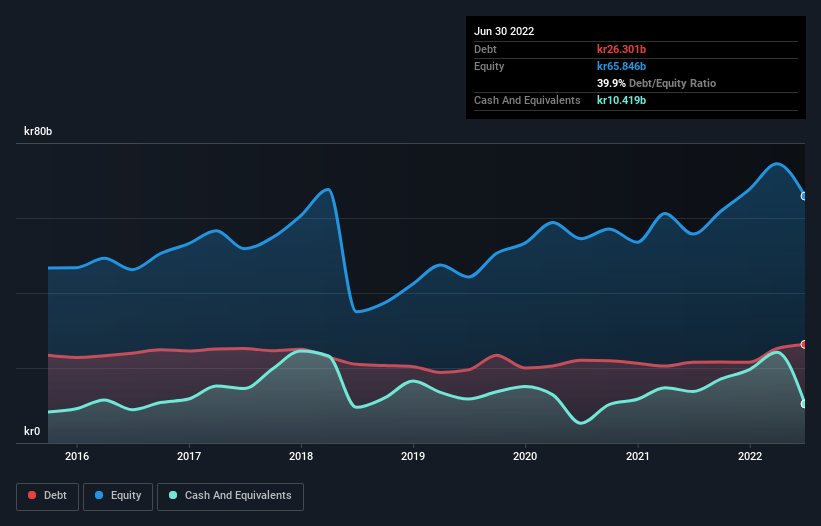Click the kr80b y-axis label

tap(38, 131)
